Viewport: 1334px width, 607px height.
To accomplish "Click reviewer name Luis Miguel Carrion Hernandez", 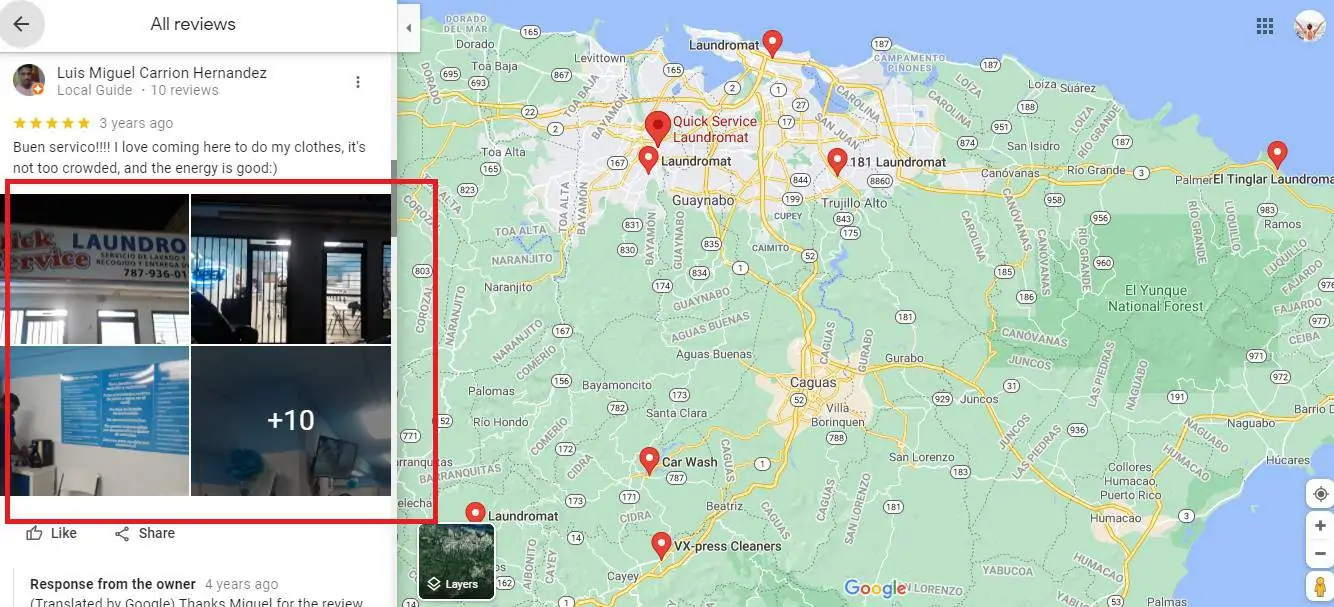I will tap(162, 73).
